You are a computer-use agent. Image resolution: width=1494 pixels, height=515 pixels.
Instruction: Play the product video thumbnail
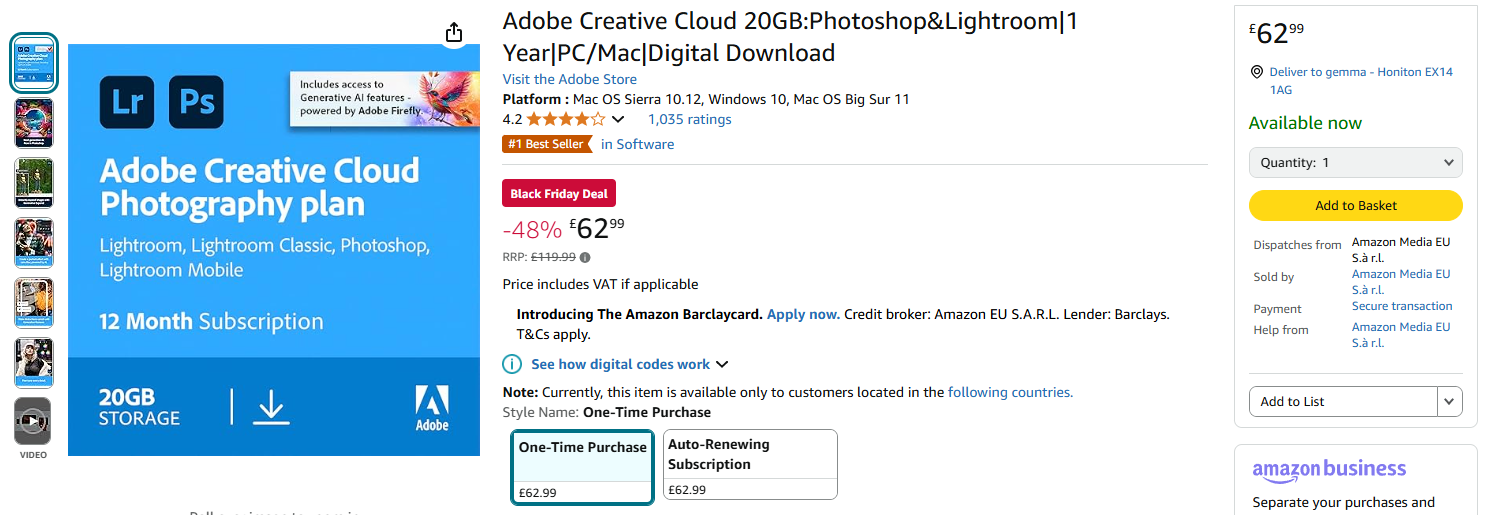(x=33, y=421)
